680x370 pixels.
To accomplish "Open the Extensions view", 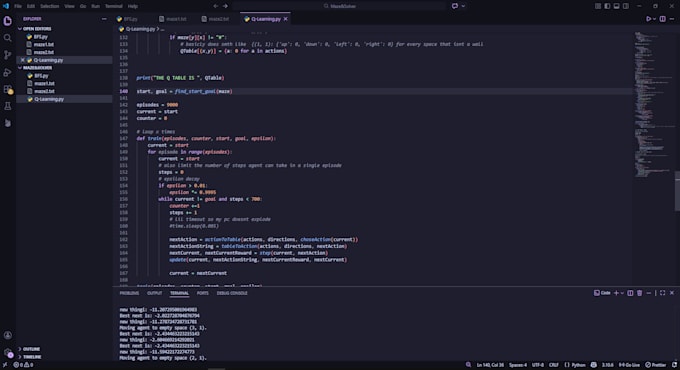I will (x=7, y=89).
